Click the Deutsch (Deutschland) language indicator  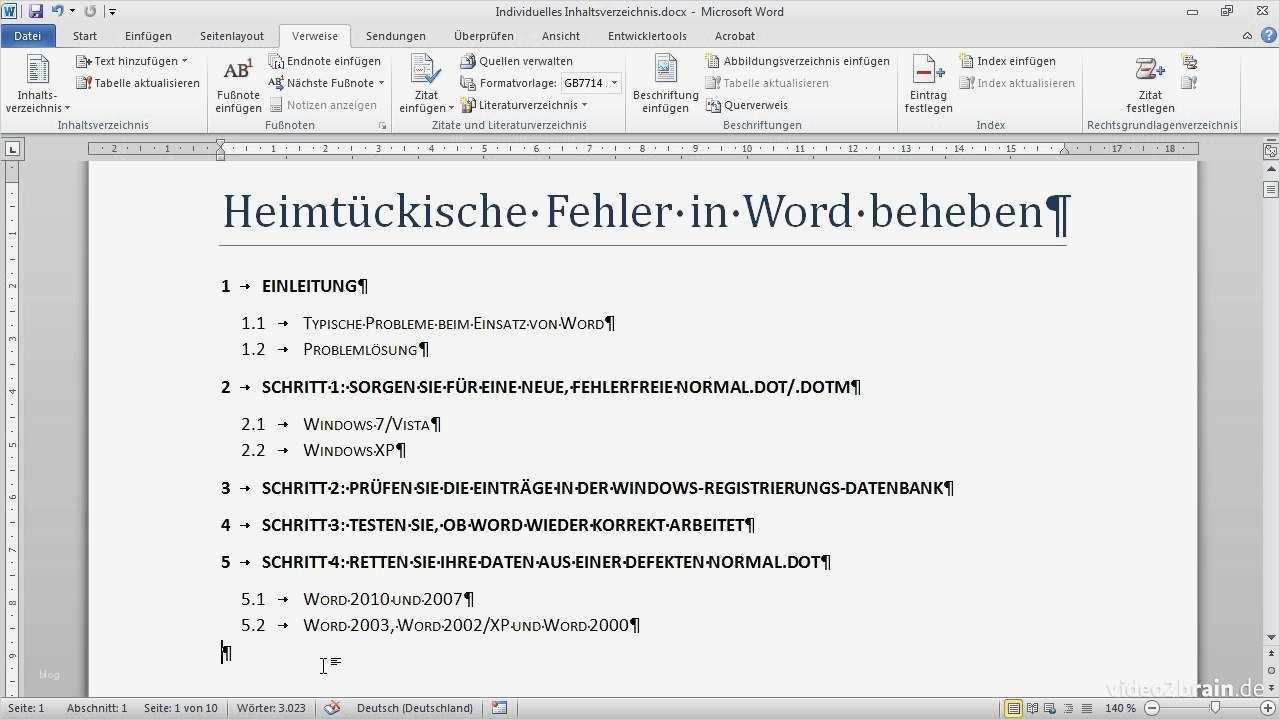click(415, 708)
